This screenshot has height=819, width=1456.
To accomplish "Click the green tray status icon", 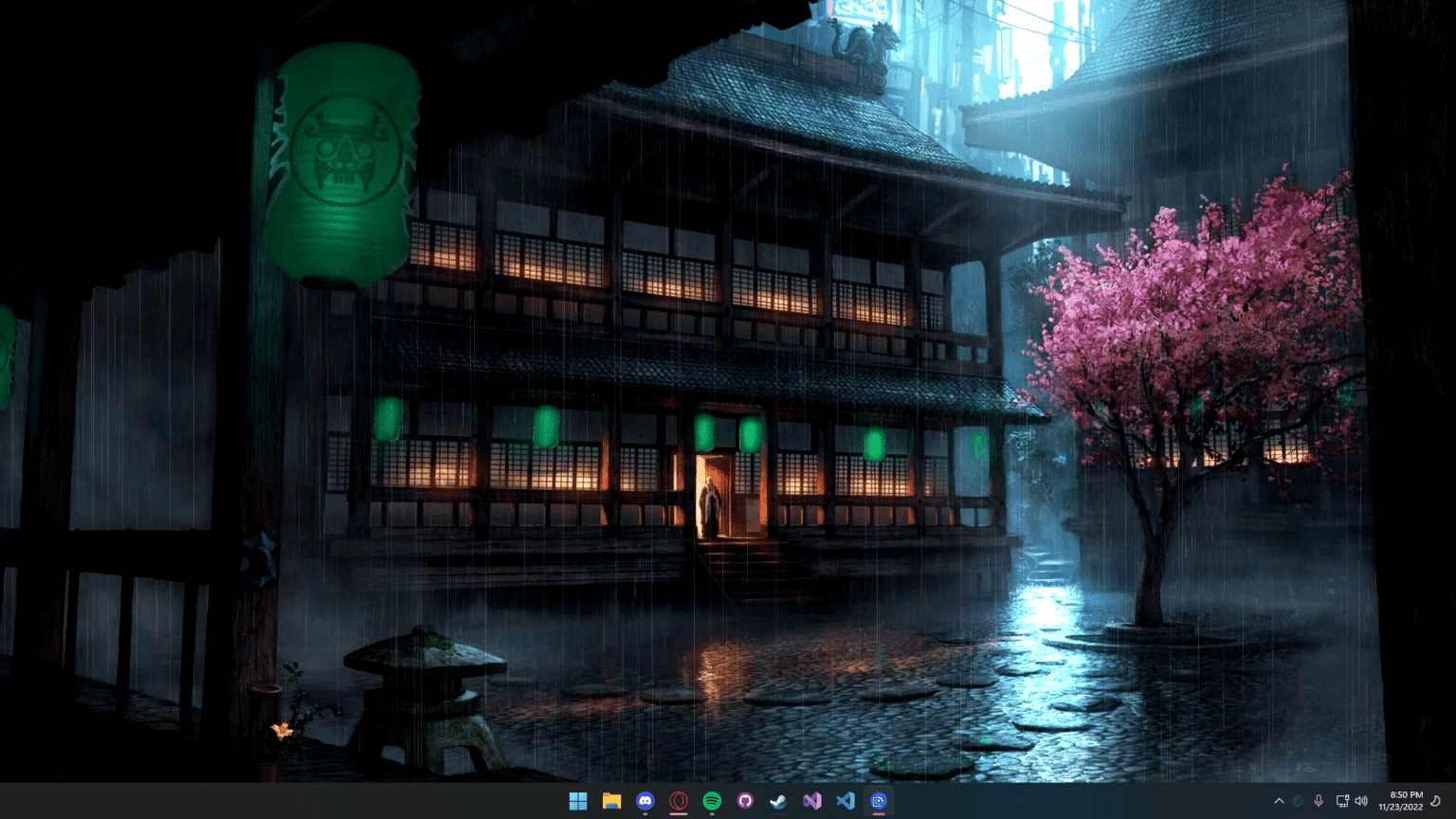I will pos(1297,801).
